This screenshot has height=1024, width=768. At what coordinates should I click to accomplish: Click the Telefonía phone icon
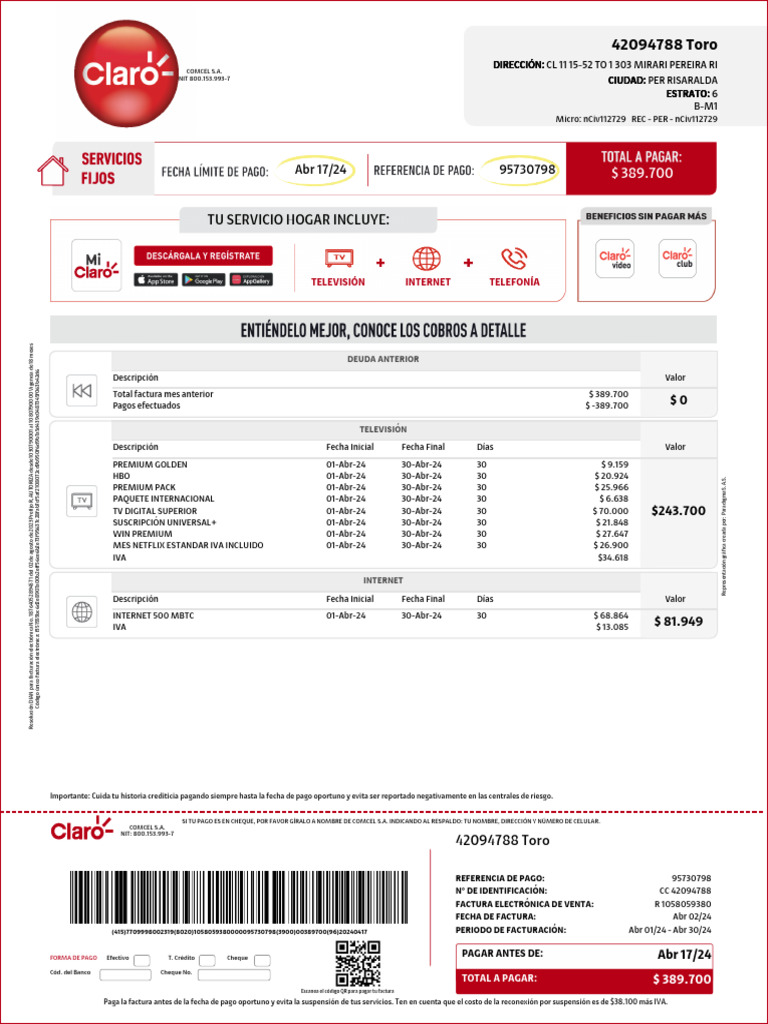click(514, 259)
